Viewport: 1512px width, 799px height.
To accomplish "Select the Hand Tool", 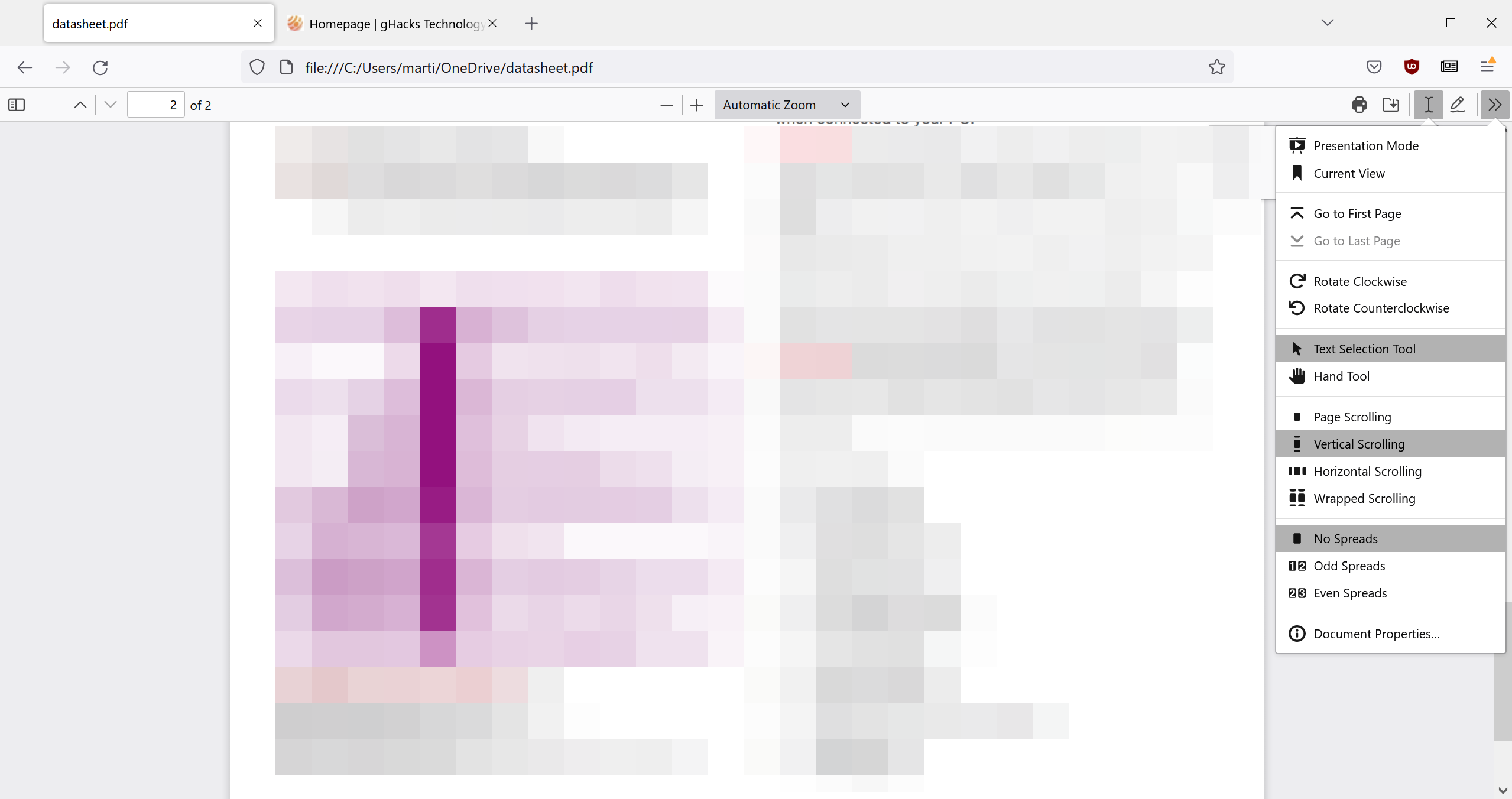I will [1341, 375].
